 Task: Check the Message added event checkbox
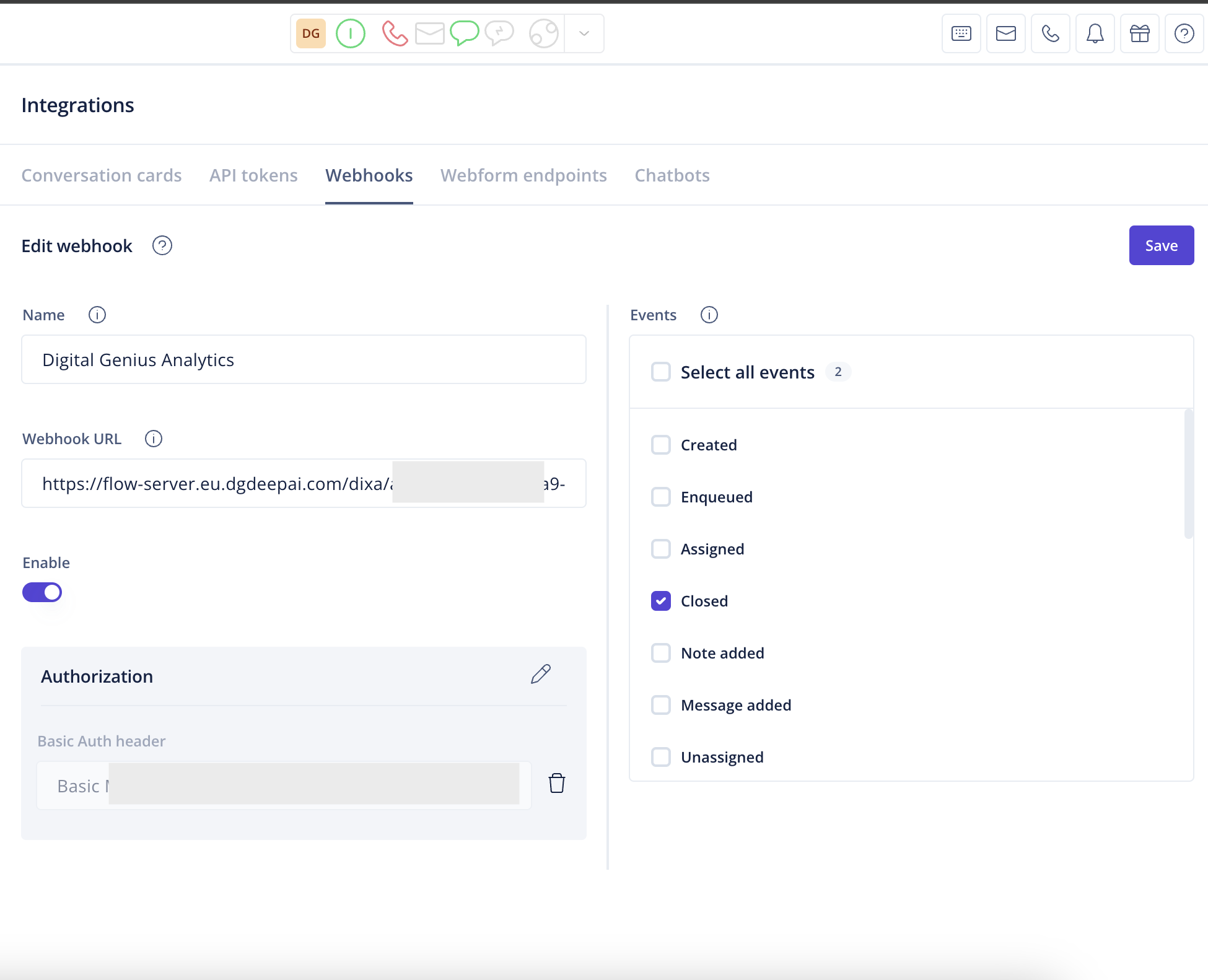pyautogui.click(x=661, y=705)
